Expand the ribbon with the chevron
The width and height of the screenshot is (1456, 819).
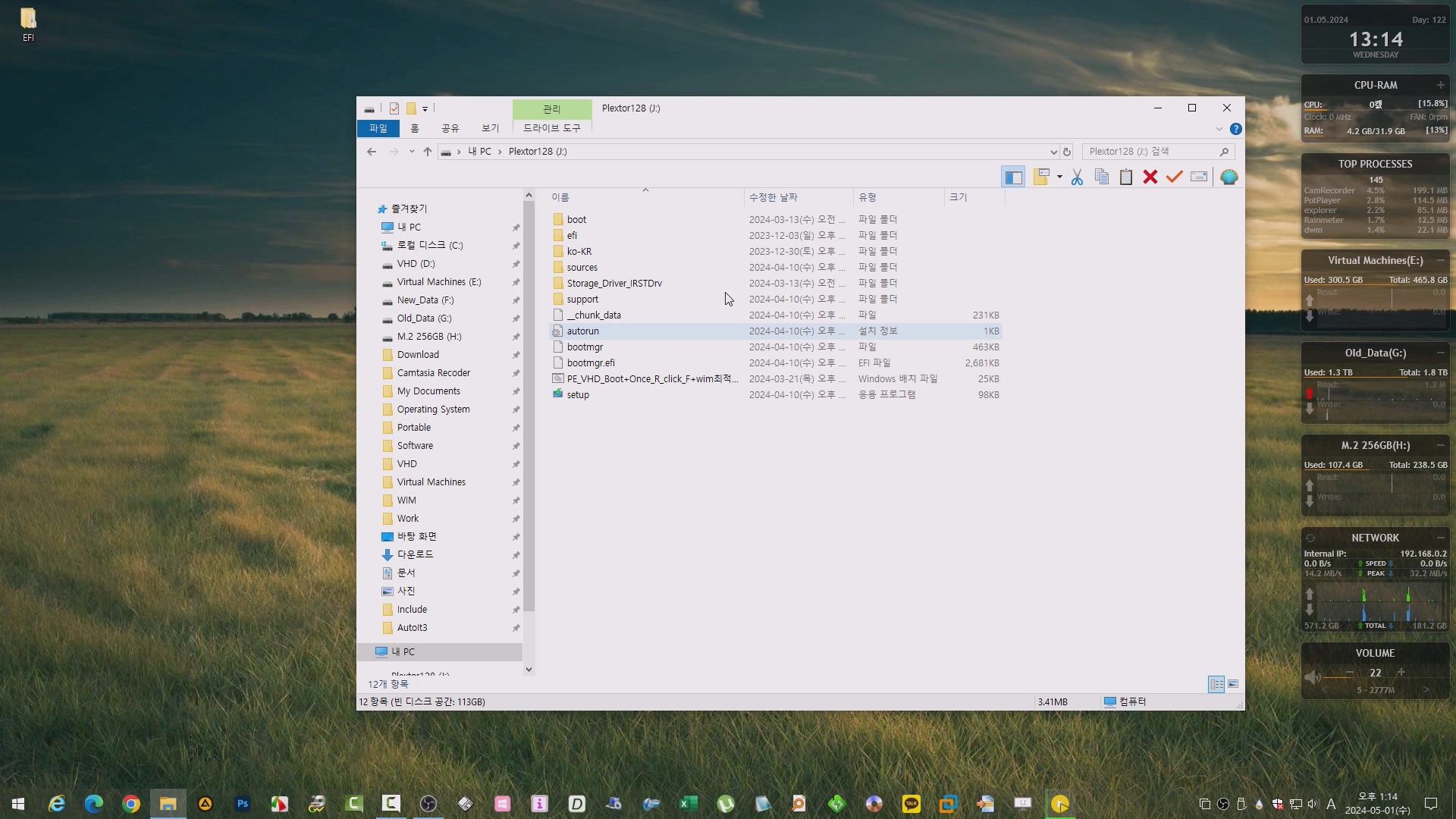click(x=1219, y=129)
